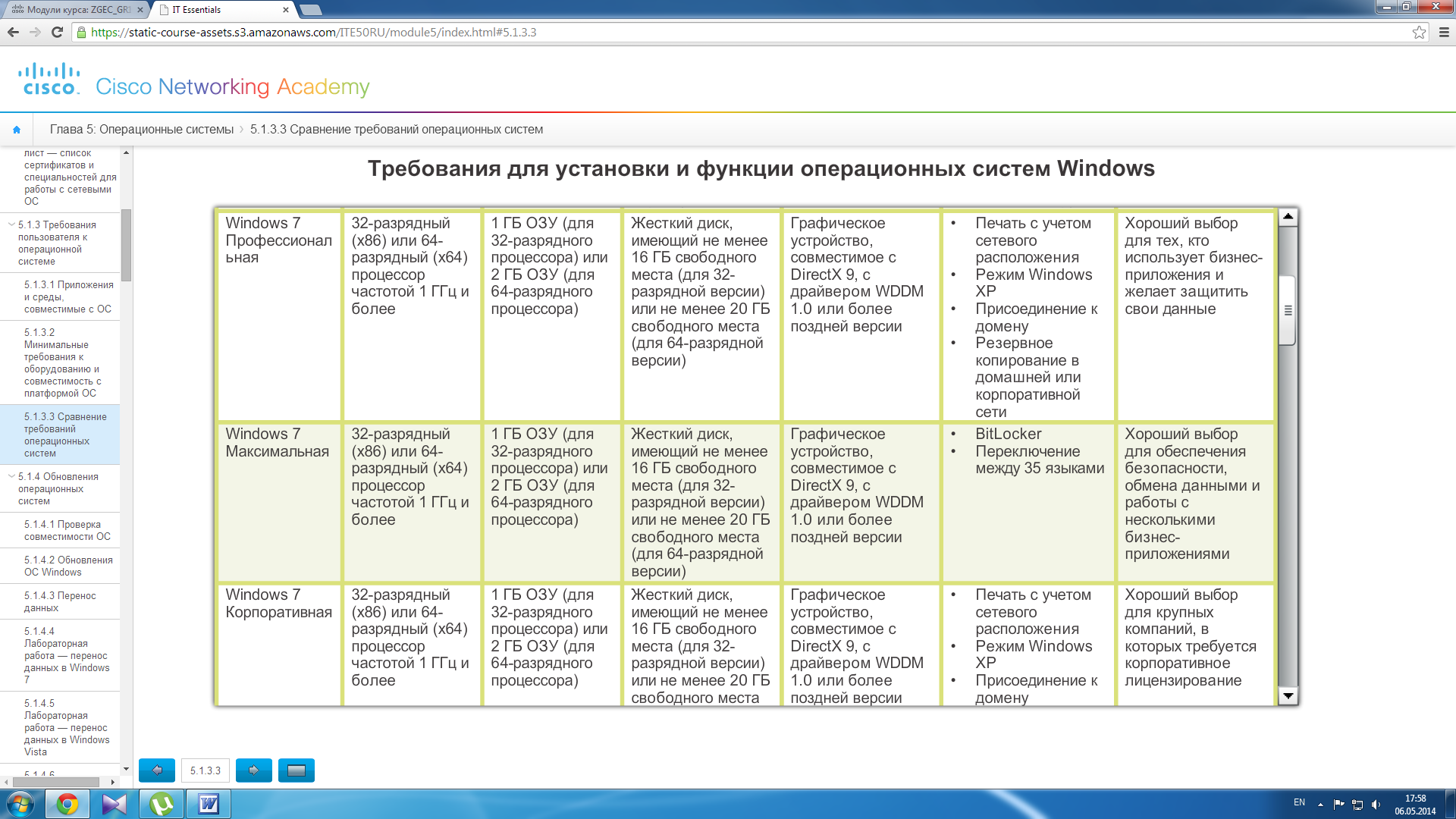Click 5.1.3.3 Сравнение требований breadcrumb

click(397, 130)
